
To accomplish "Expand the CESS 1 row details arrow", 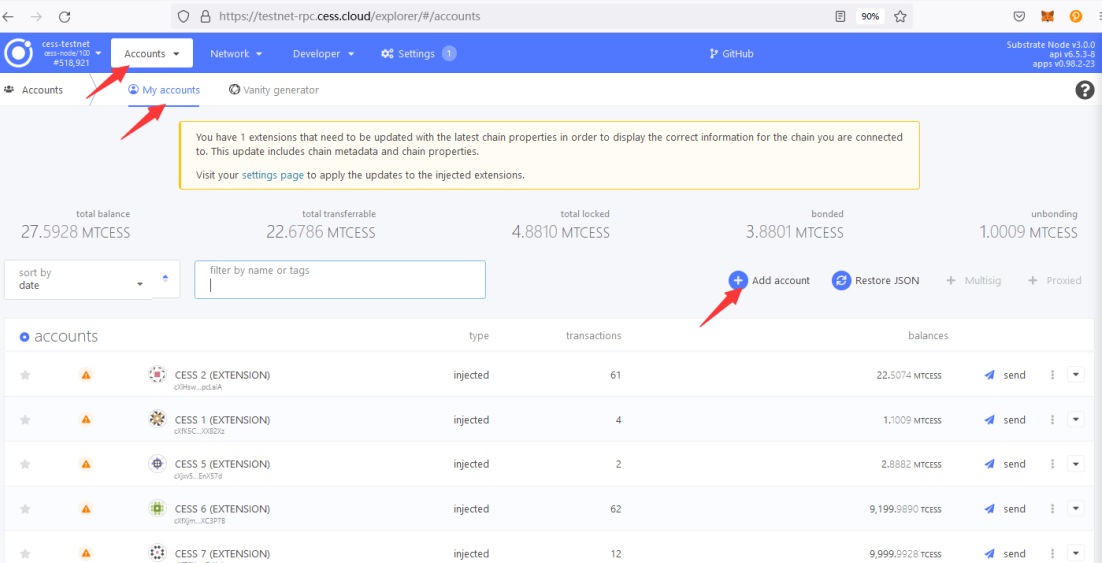I will (1076, 420).
